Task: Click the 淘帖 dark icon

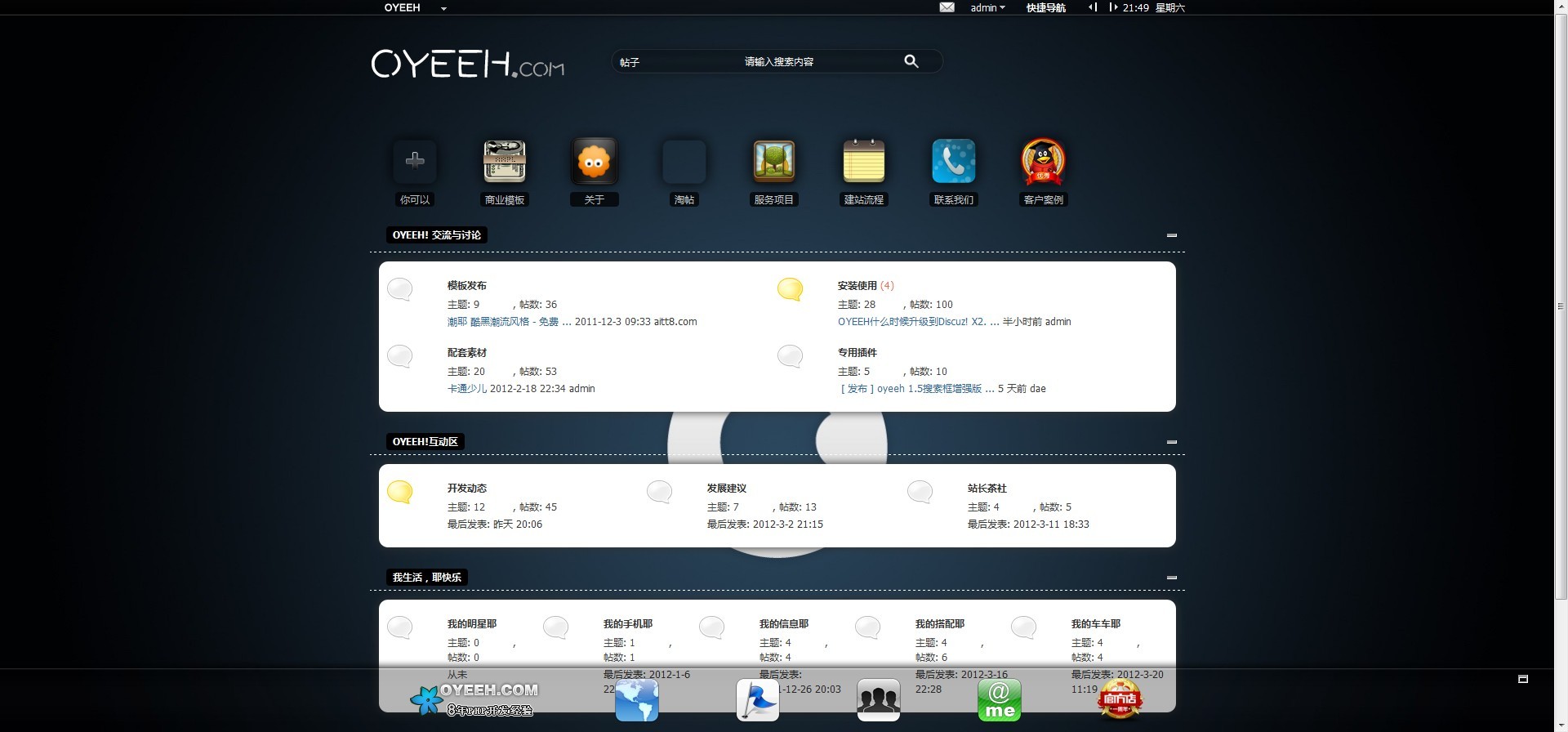Action: [x=684, y=161]
